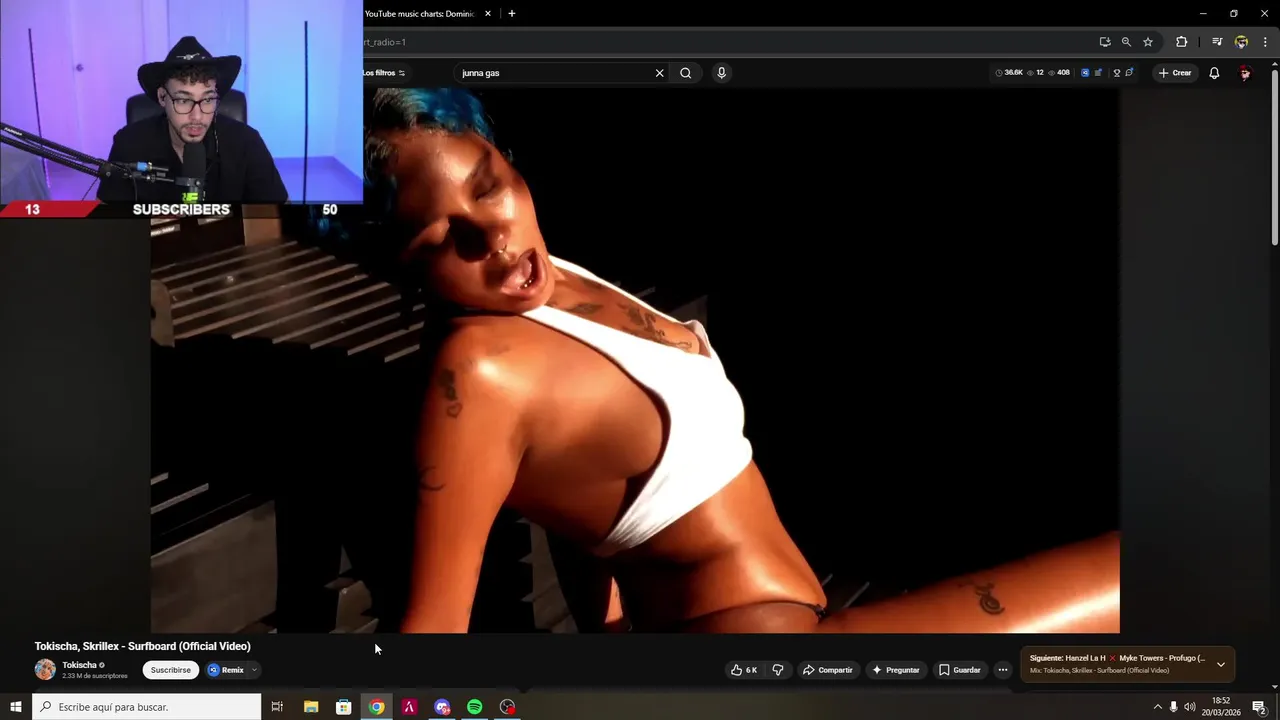Open the Windows notification center
The width and height of the screenshot is (1280, 720).
1259,707
